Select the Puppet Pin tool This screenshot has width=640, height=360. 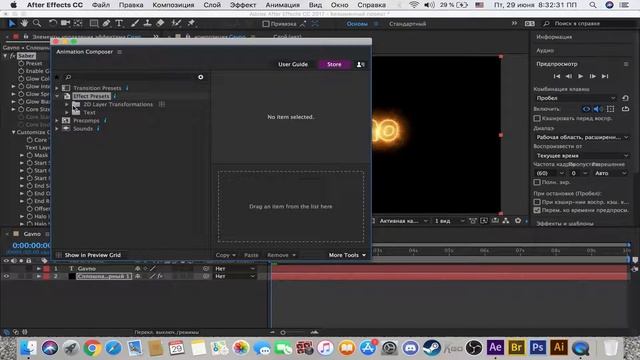point(191,24)
